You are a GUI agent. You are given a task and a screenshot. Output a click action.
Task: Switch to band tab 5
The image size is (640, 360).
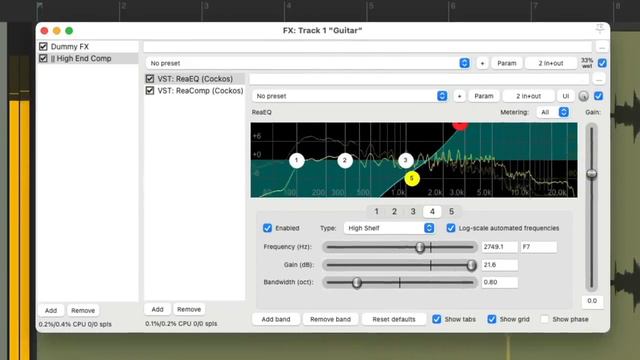[x=451, y=211]
